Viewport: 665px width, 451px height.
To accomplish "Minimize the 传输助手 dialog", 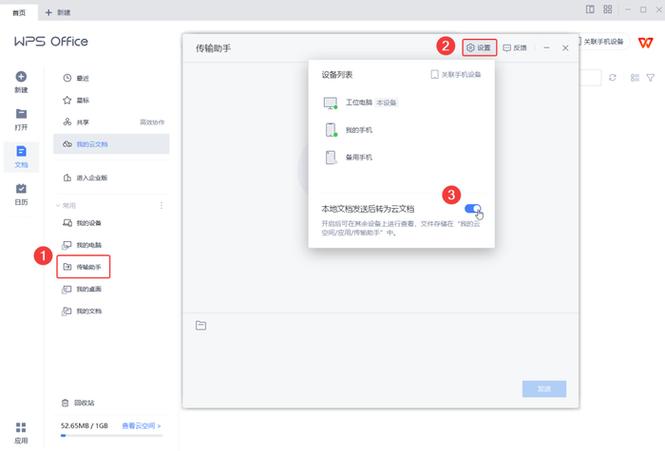I will click(547, 48).
